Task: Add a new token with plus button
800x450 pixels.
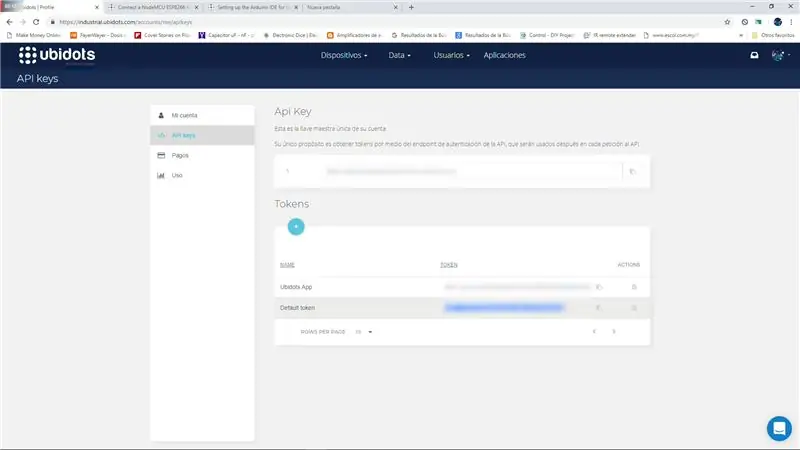Action: tap(296, 227)
